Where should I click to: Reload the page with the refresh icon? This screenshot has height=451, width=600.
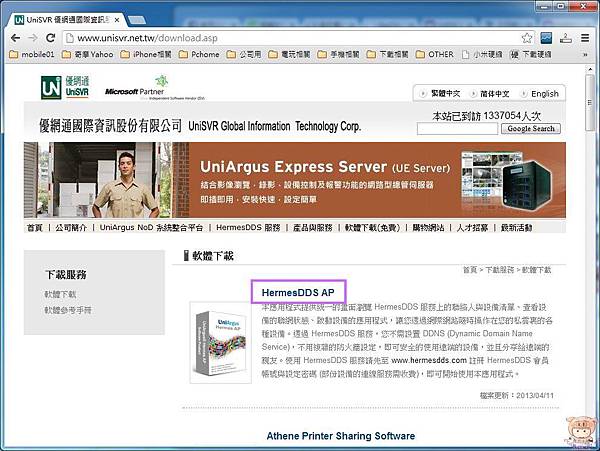50,38
